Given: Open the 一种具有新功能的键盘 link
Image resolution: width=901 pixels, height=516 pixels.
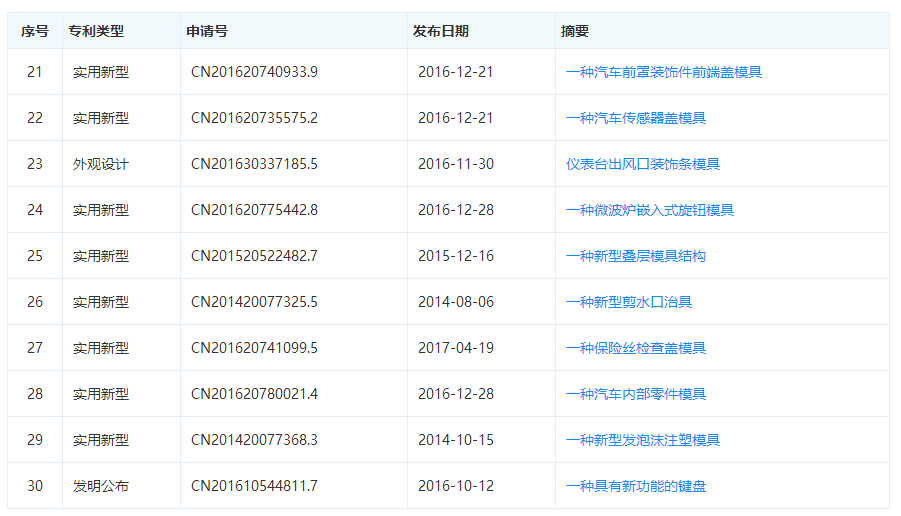Looking at the screenshot, I should pyautogui.click(x=636, y=486).
